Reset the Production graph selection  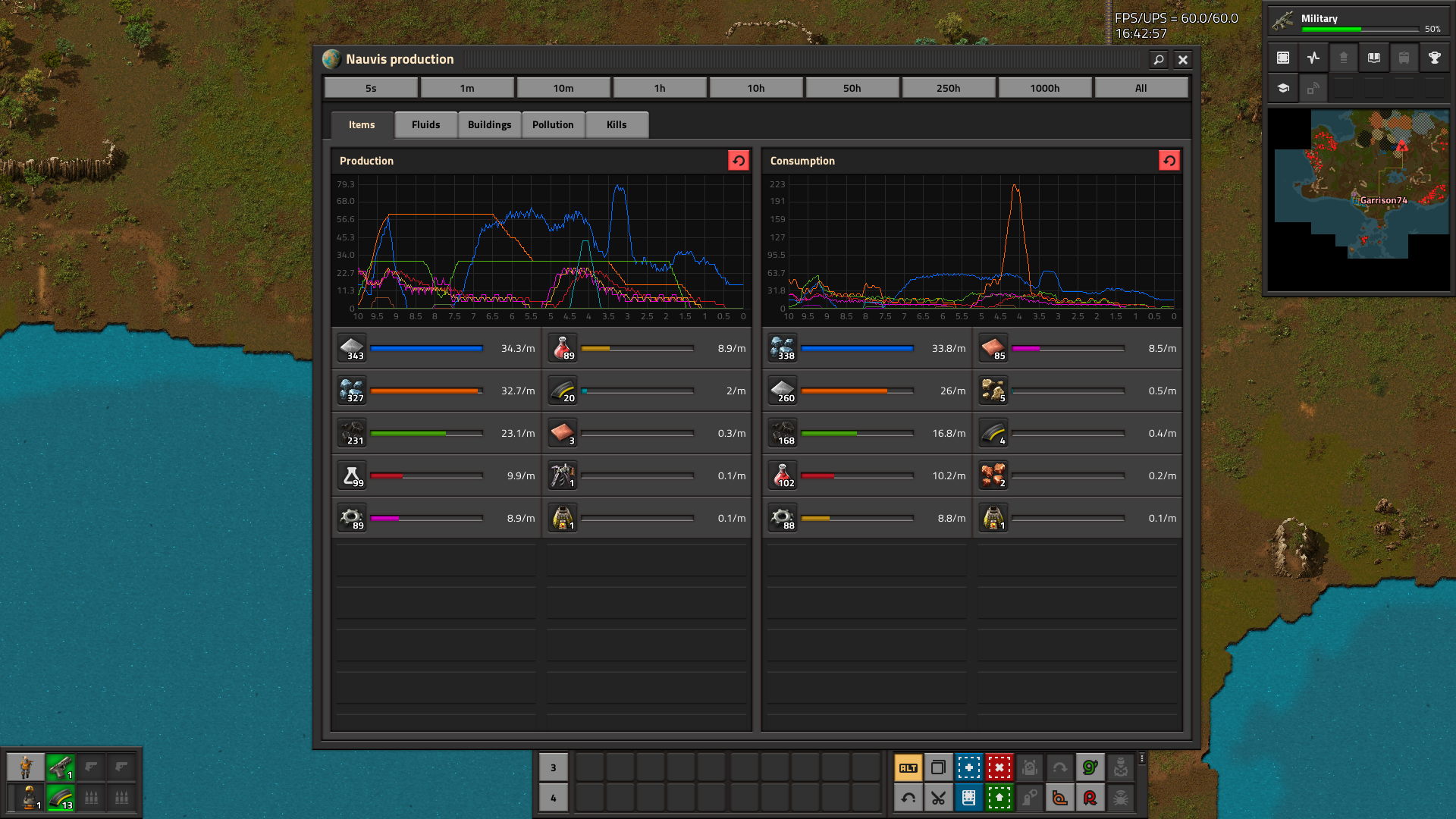click(738, 161)
